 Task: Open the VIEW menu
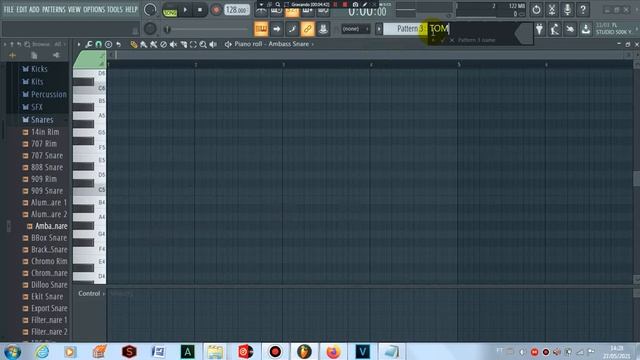[74, 9]
